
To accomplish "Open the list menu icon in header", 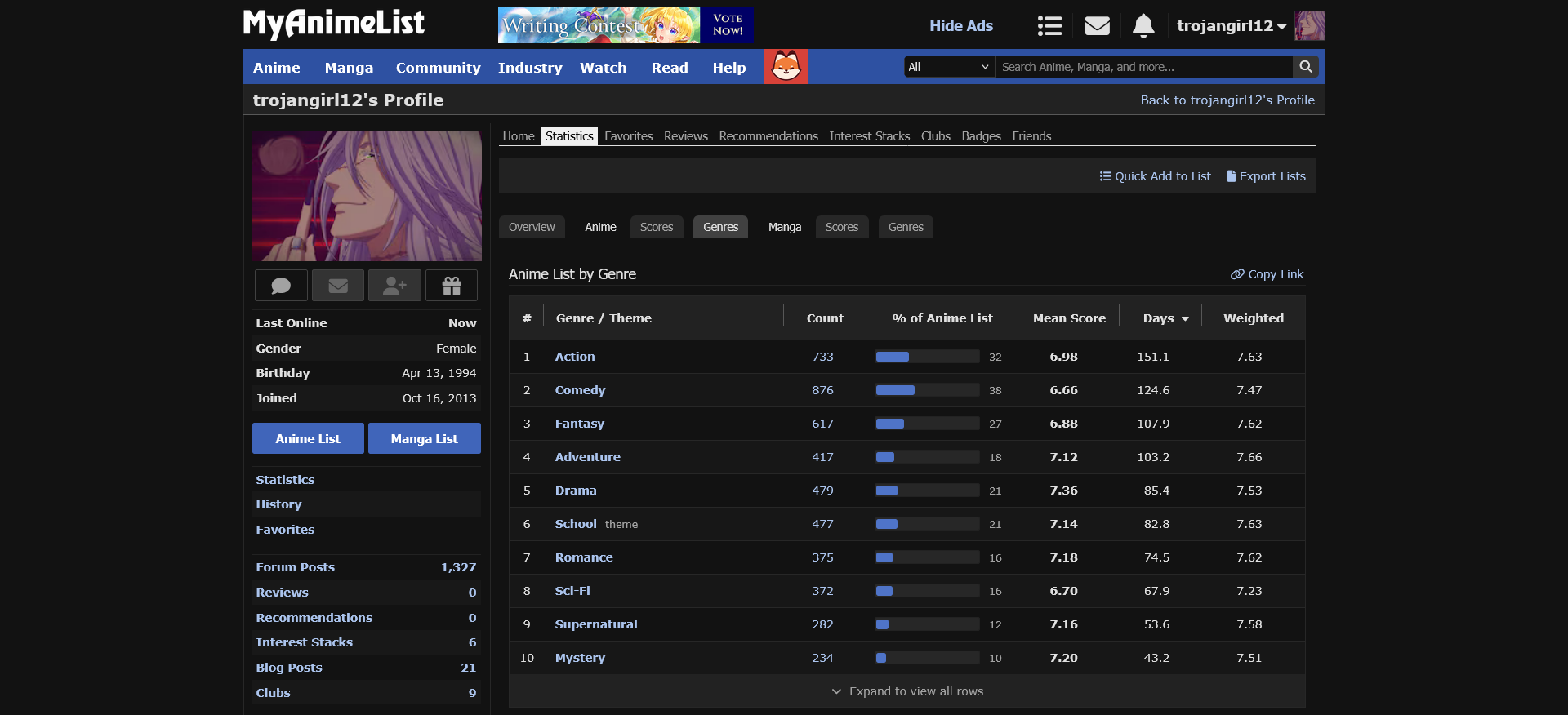I will click(1049, 26).
